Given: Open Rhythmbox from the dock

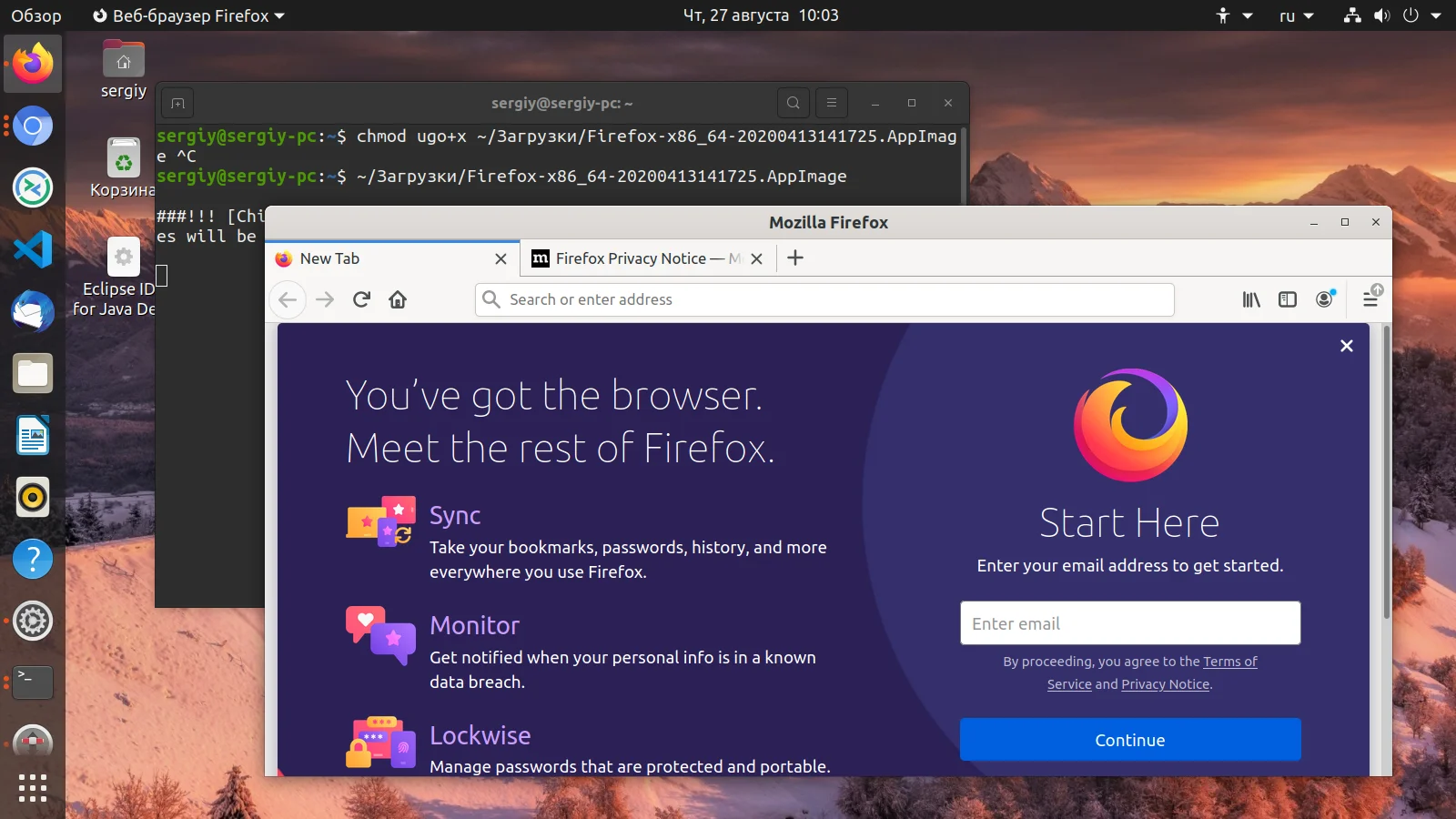Looking at the screenshot, I should point(33,497).
